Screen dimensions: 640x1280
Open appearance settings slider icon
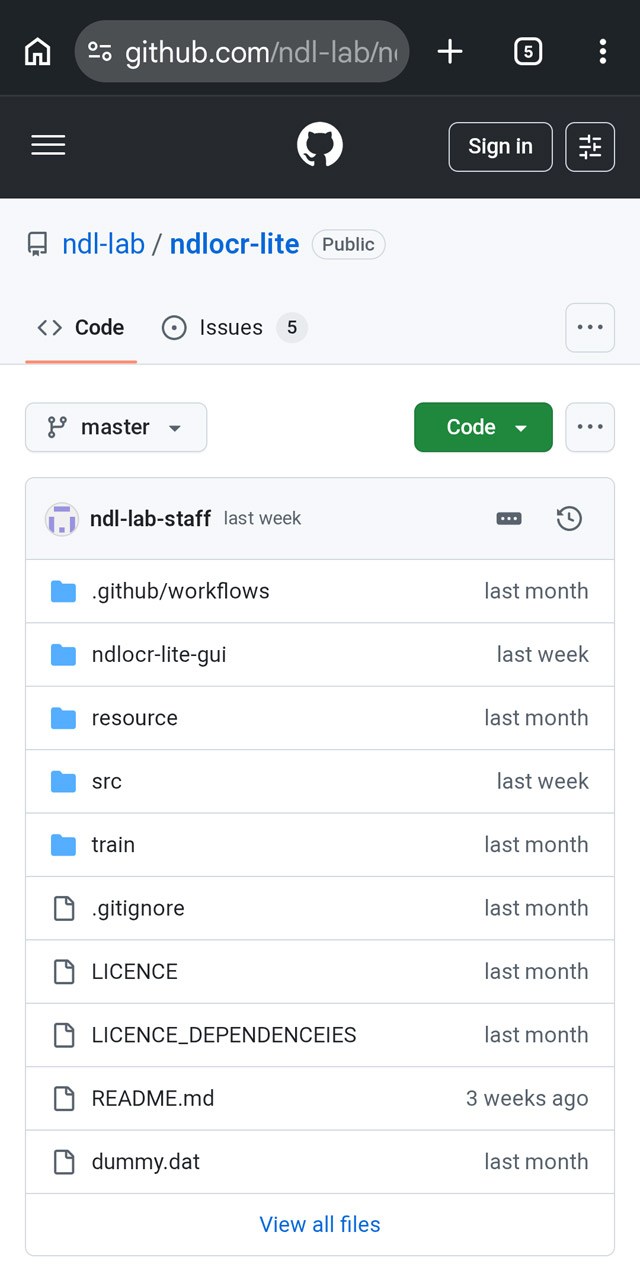click(590, 147)
